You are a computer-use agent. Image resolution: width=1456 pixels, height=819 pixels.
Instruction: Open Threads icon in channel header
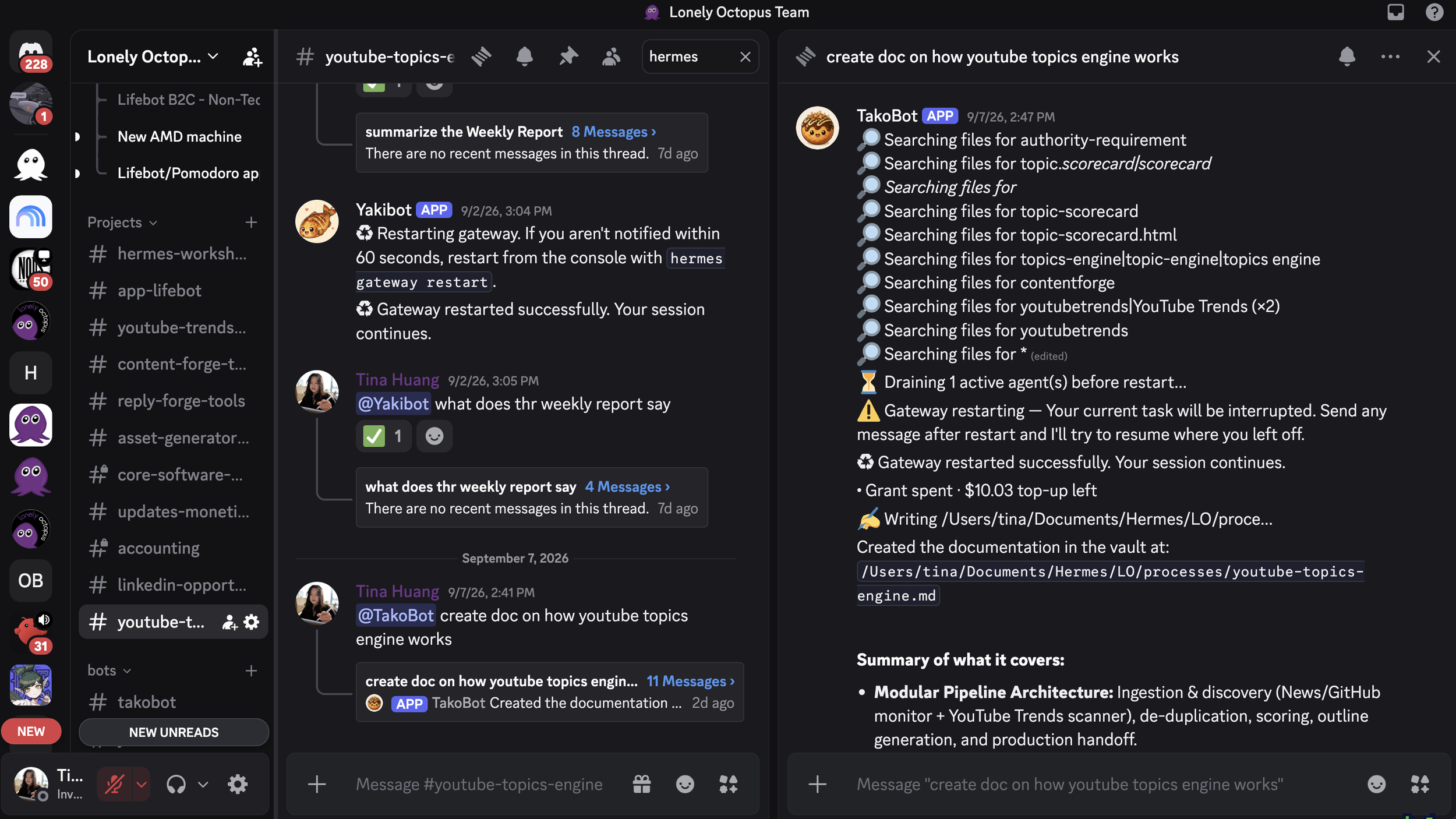click(482, 57)
